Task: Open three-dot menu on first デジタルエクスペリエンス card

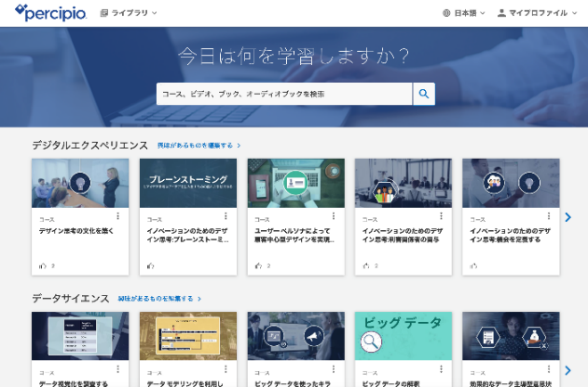Action: (x=118, y=216)
